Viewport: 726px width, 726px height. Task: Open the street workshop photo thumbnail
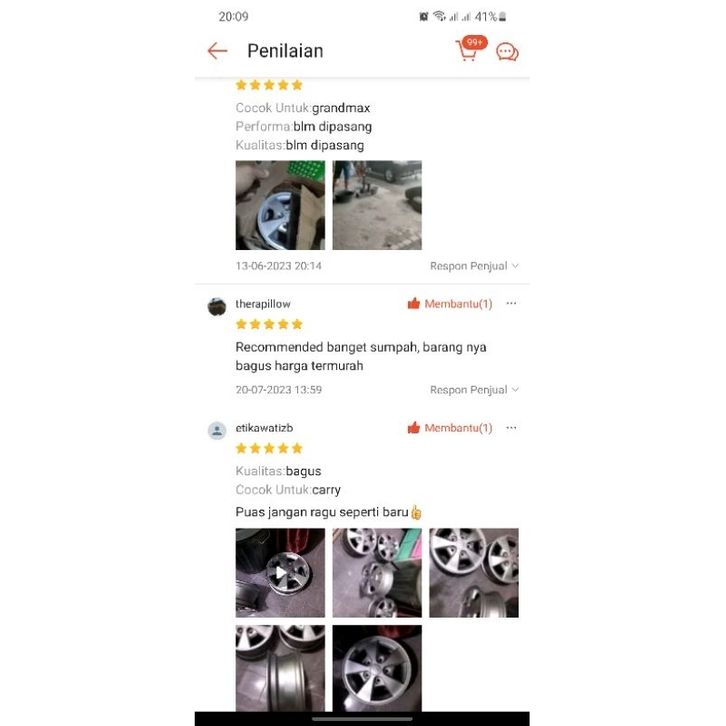click(x=377, y=205)
